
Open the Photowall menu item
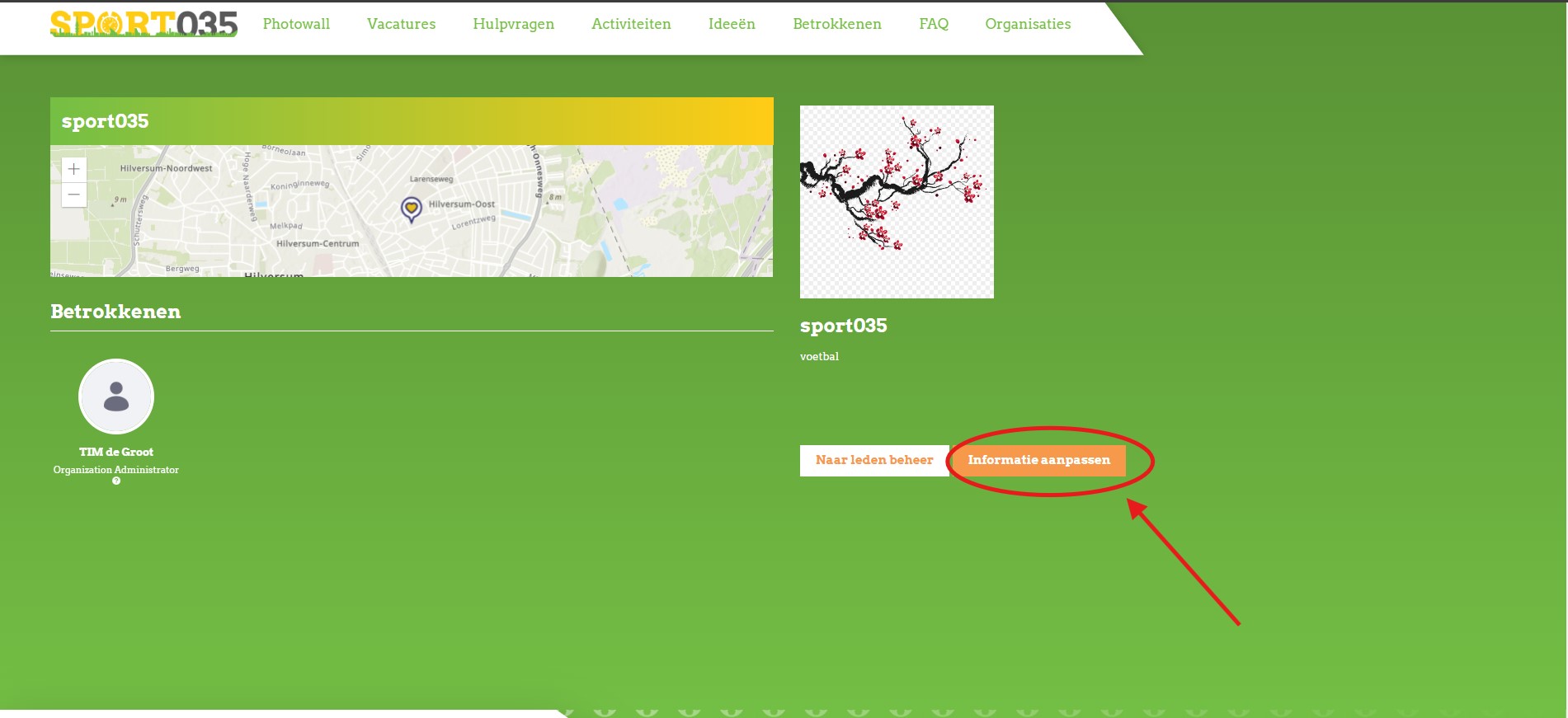(296, 24)
